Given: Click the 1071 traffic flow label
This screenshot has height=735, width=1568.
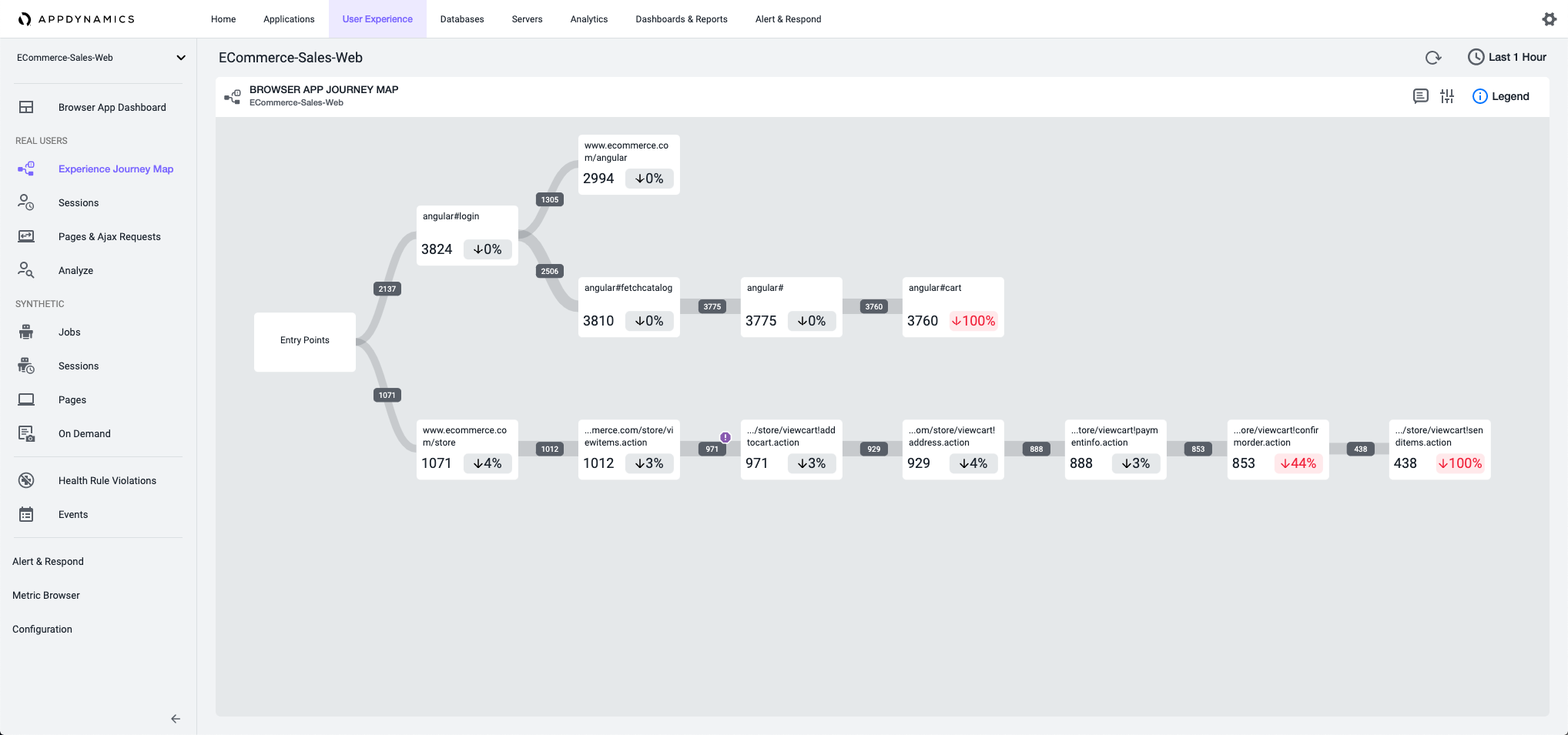Looking at the screenshot, I should 387,396.
